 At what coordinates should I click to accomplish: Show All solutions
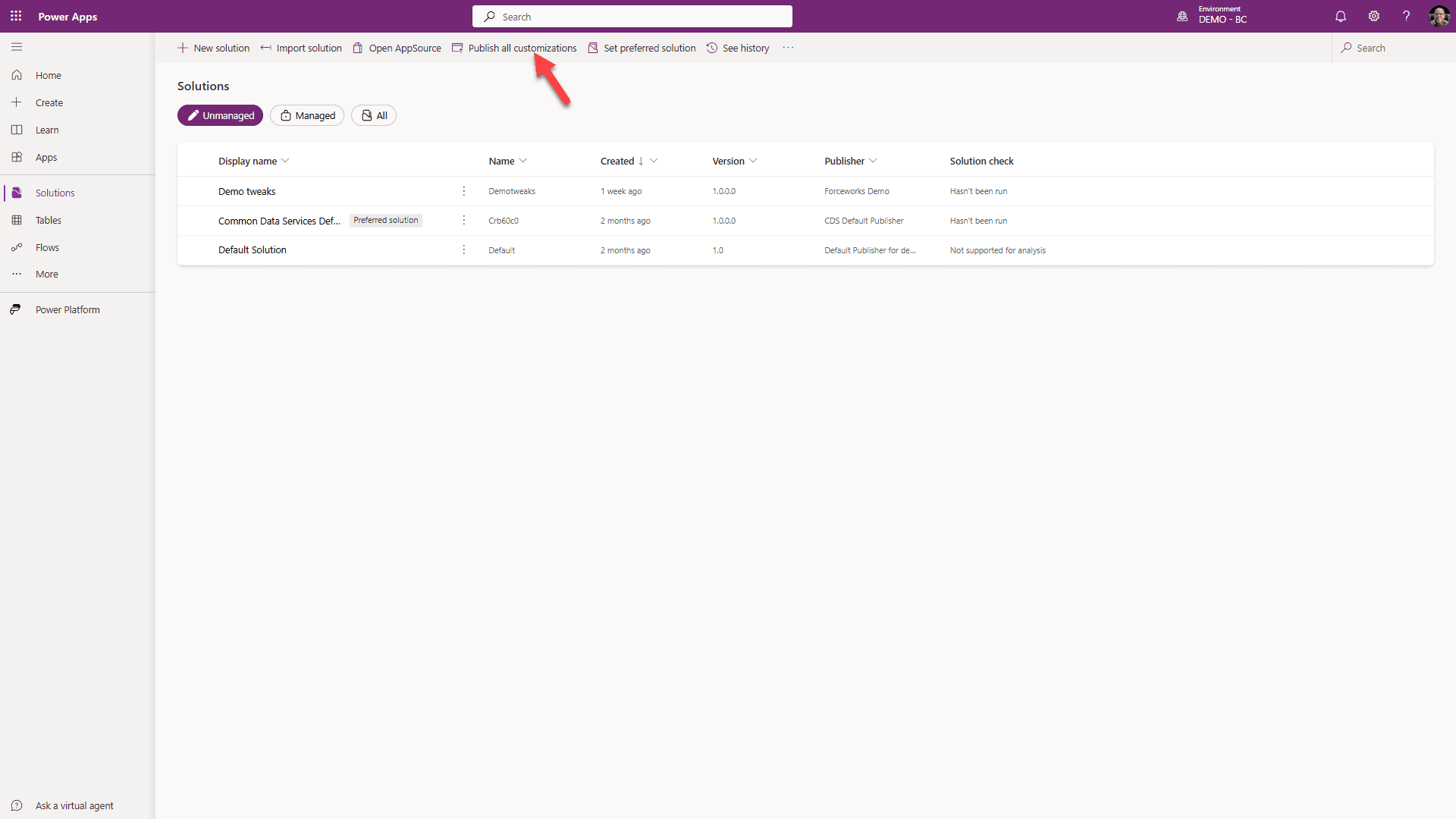click(373, 115)
